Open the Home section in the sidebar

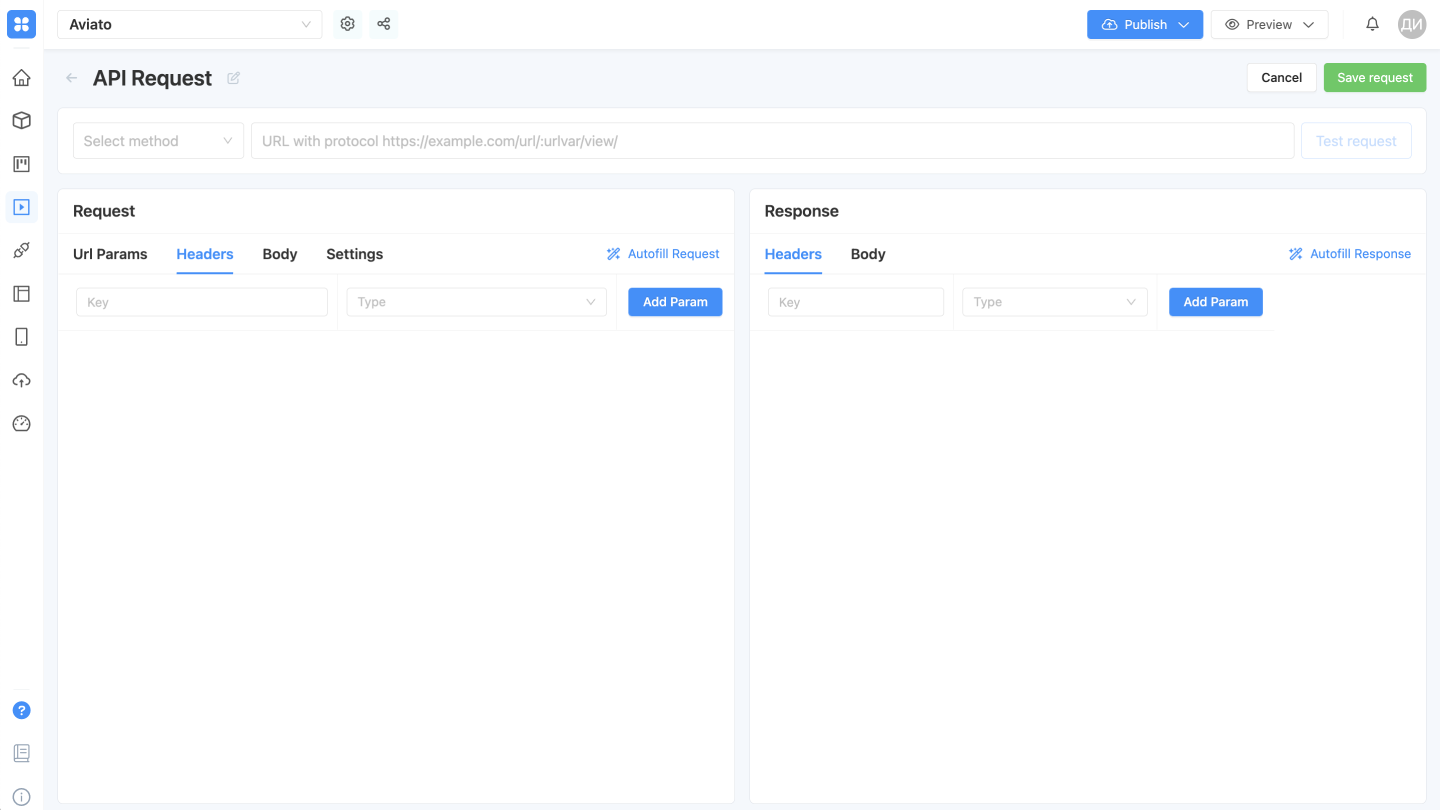pos(21,77)
